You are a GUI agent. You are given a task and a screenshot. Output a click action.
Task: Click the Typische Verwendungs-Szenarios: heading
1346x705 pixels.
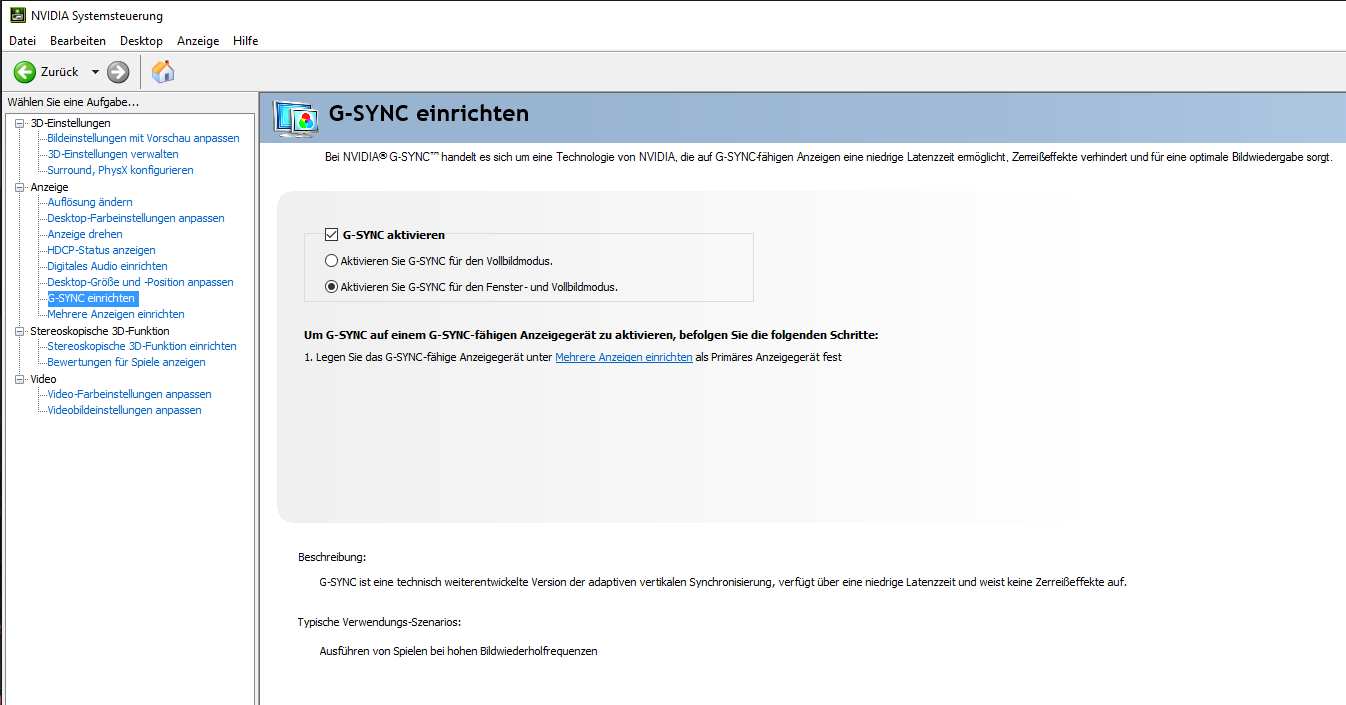380,622
